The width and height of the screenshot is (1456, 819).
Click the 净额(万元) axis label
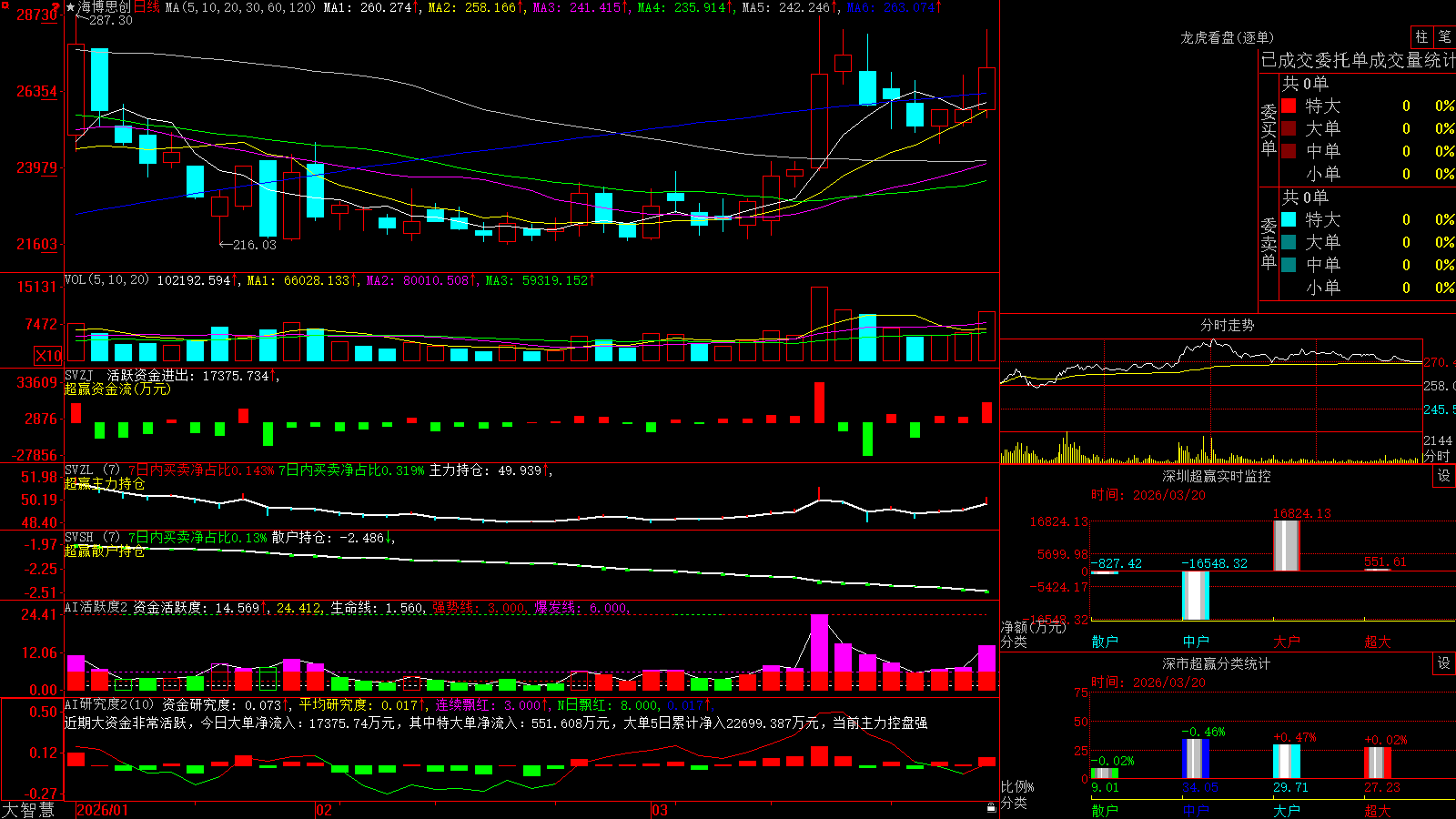click(x=1033, y=627)
